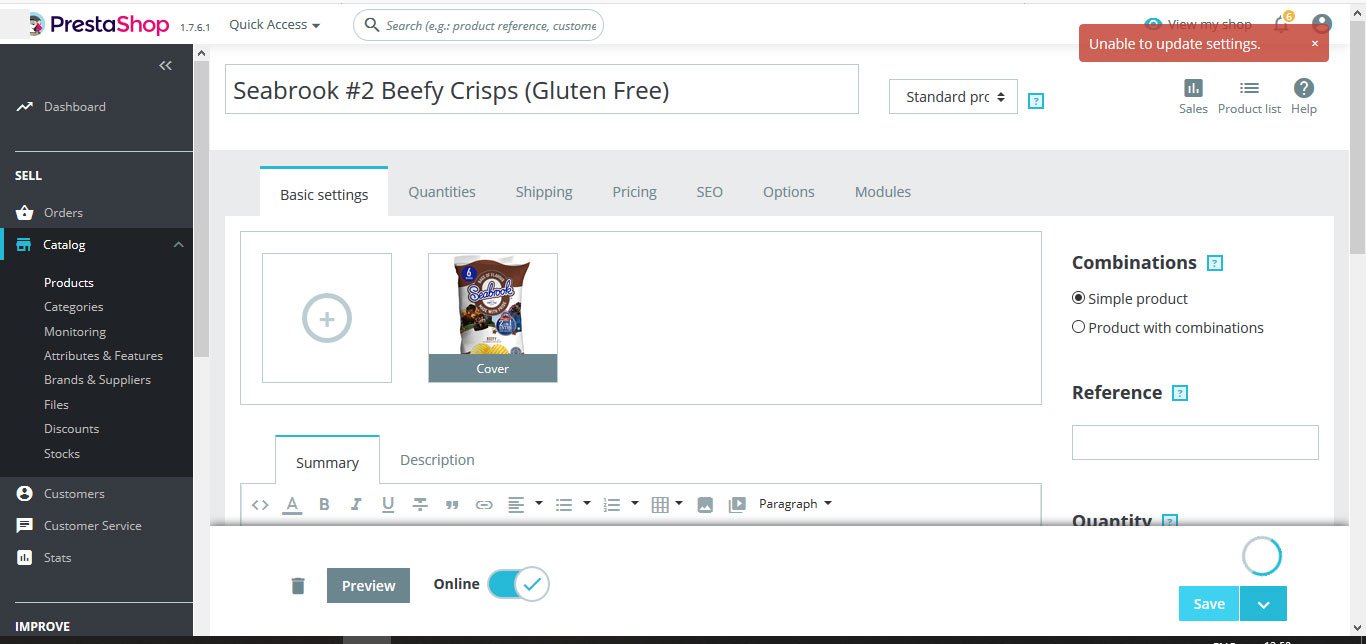Open Paragraph format dropdown
Viewport: 1366px width, 644px height.
pyautogui.click(x=795, y=504)
